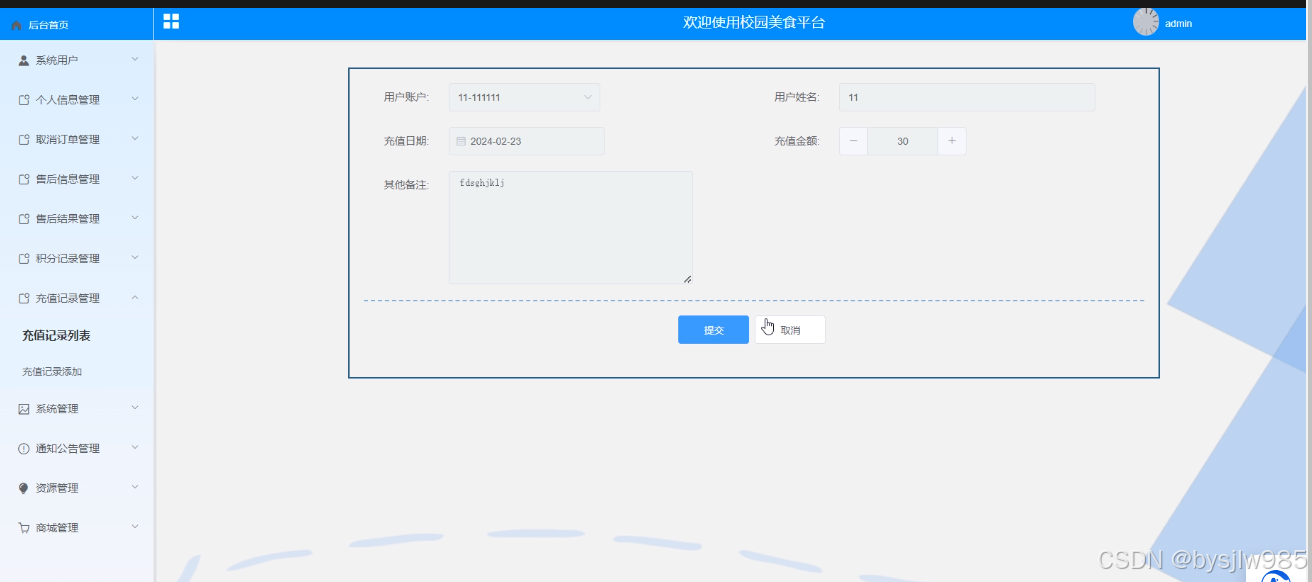Expand the 个人信息管理 chevron

135,99
